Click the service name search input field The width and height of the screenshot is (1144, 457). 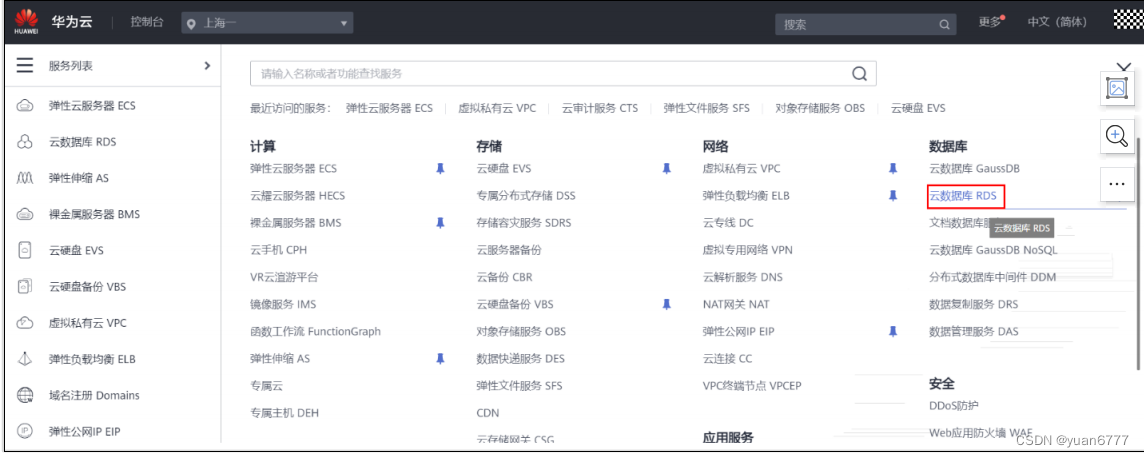tap(563, 74)
